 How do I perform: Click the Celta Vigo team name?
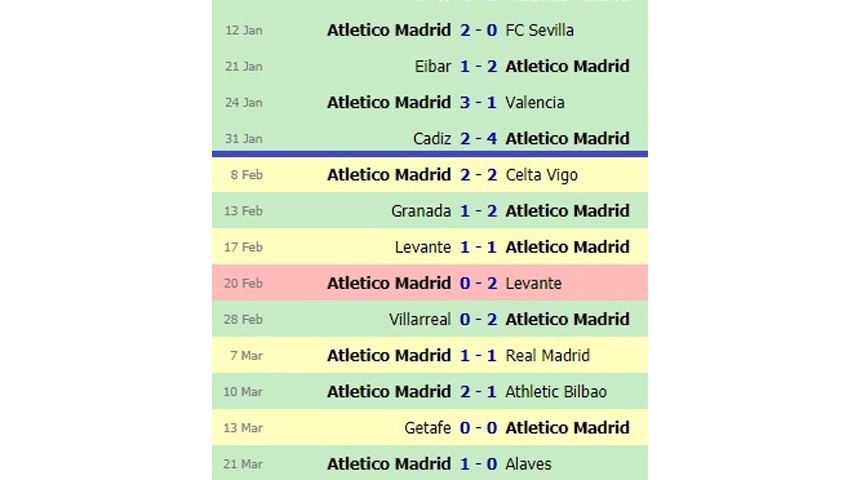[541, 175]
